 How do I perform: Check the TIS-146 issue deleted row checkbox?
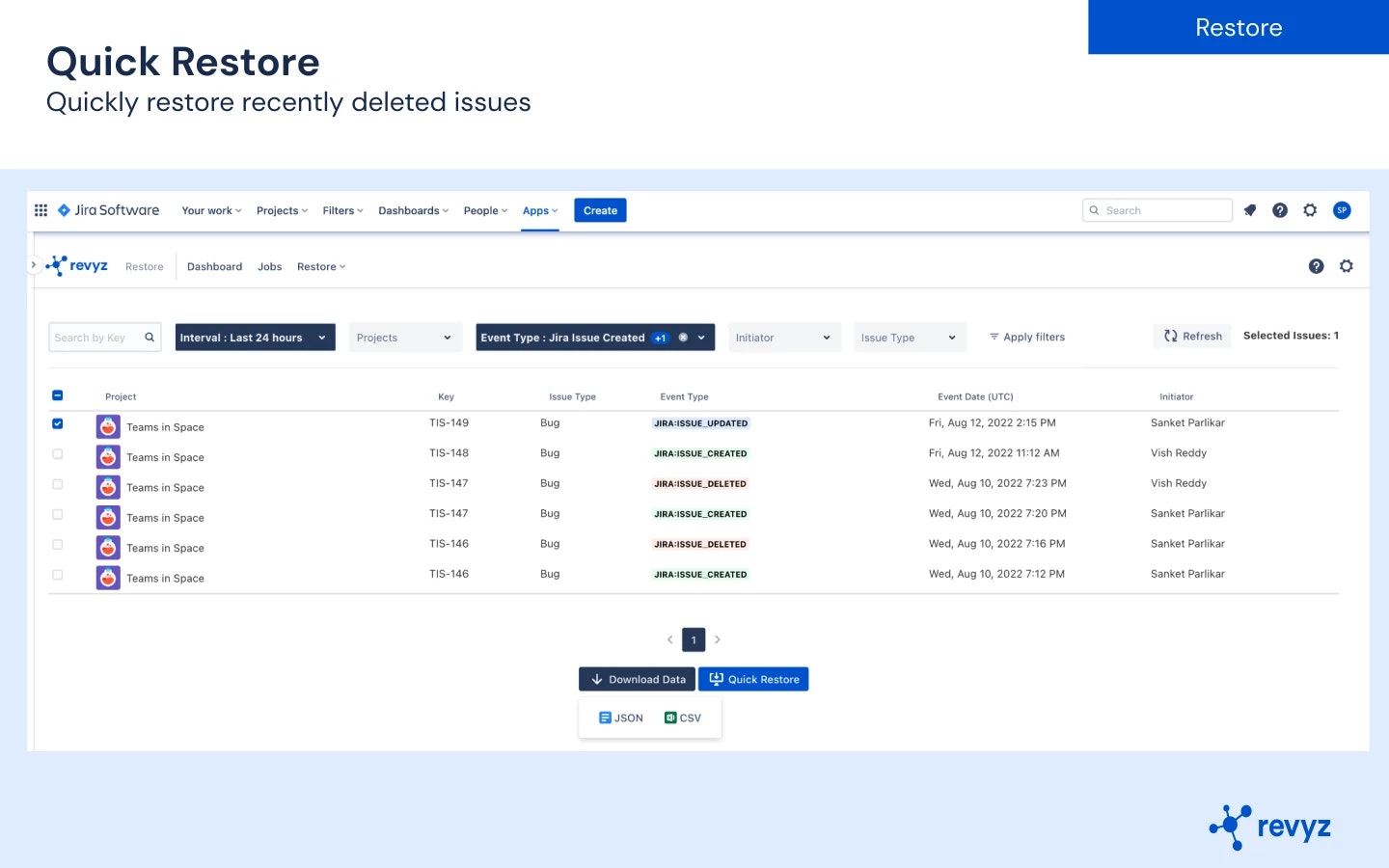click(x=57, y=544)
